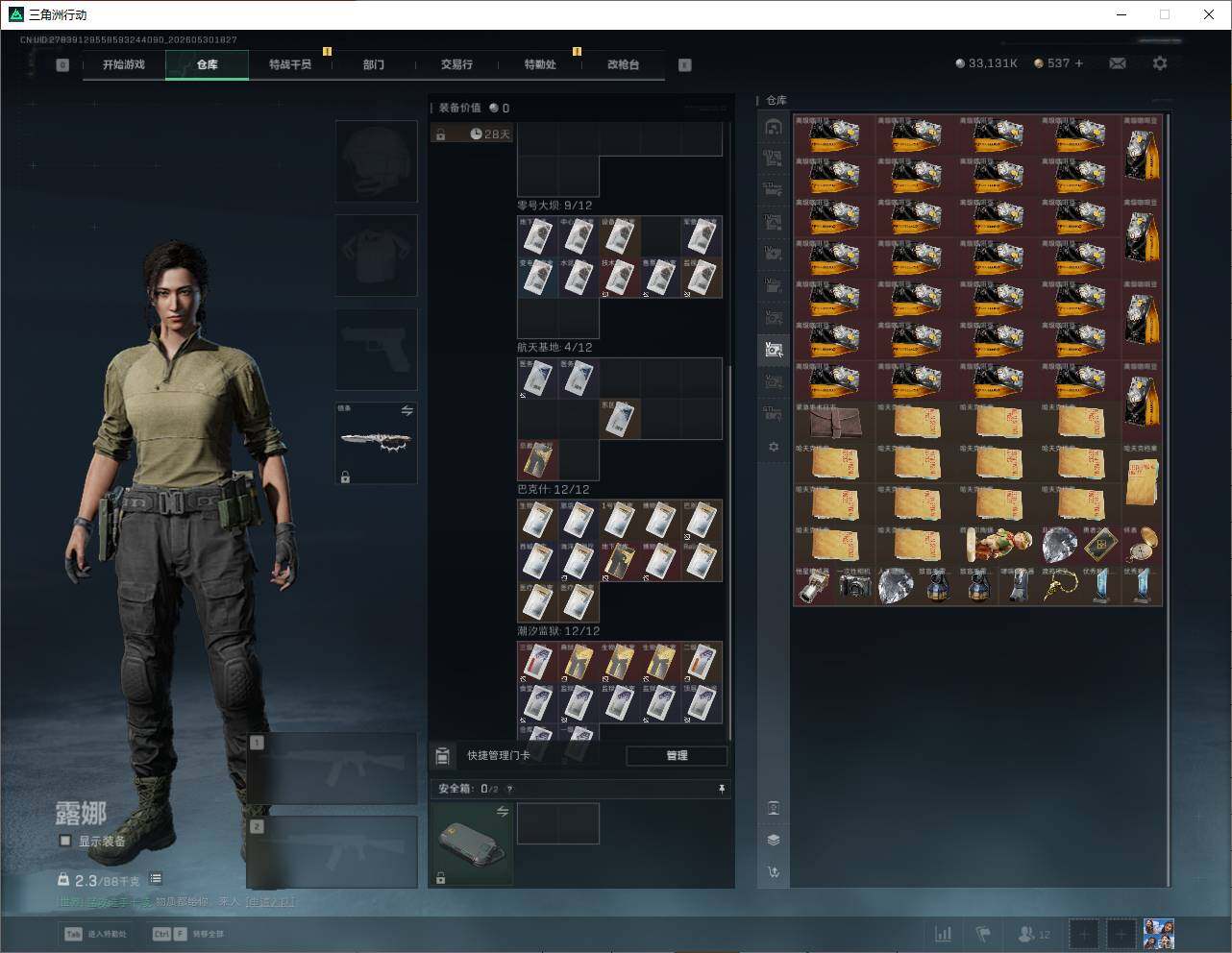Select the disposable camera item in warehouse
This screenshot has height=953, width=1232.
(854, 586)
